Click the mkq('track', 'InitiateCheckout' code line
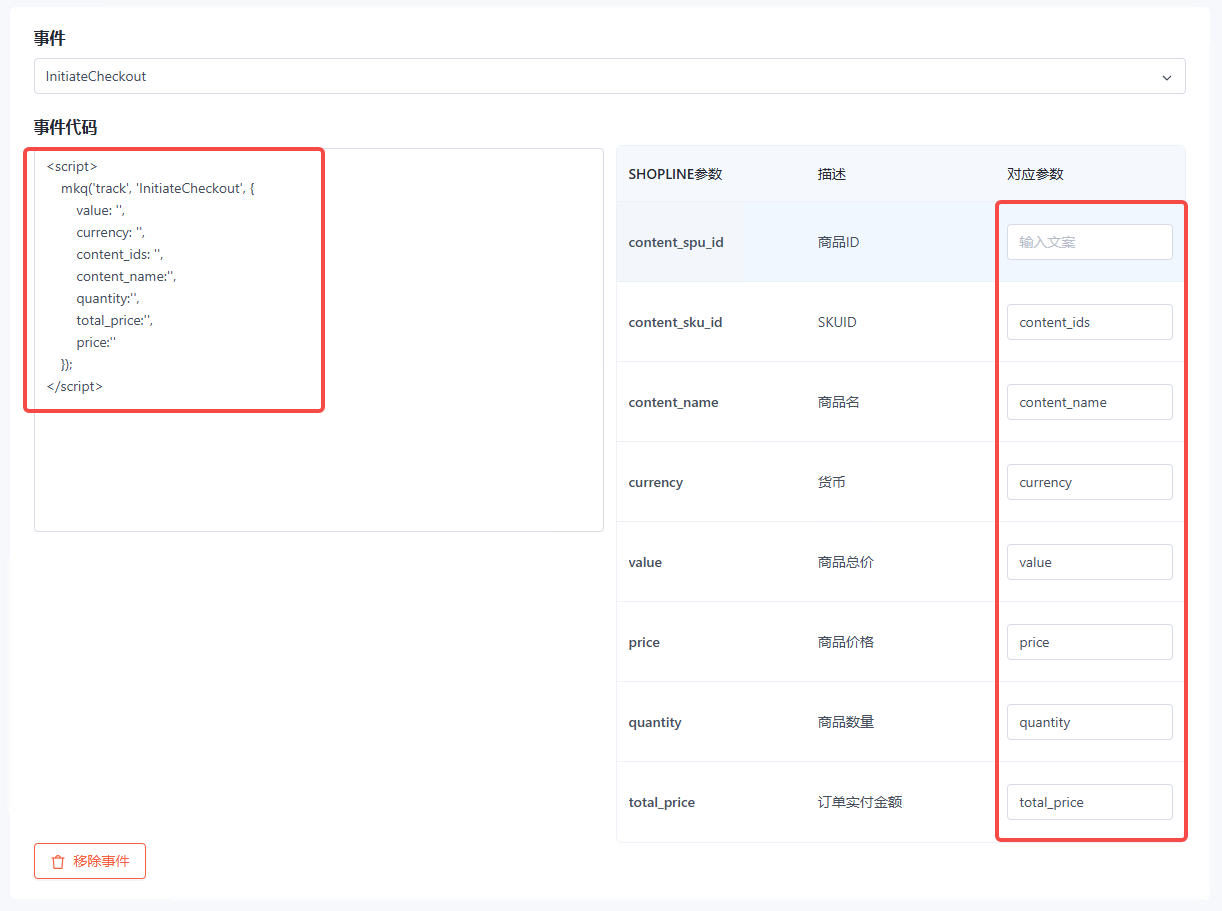 [158, 188]
